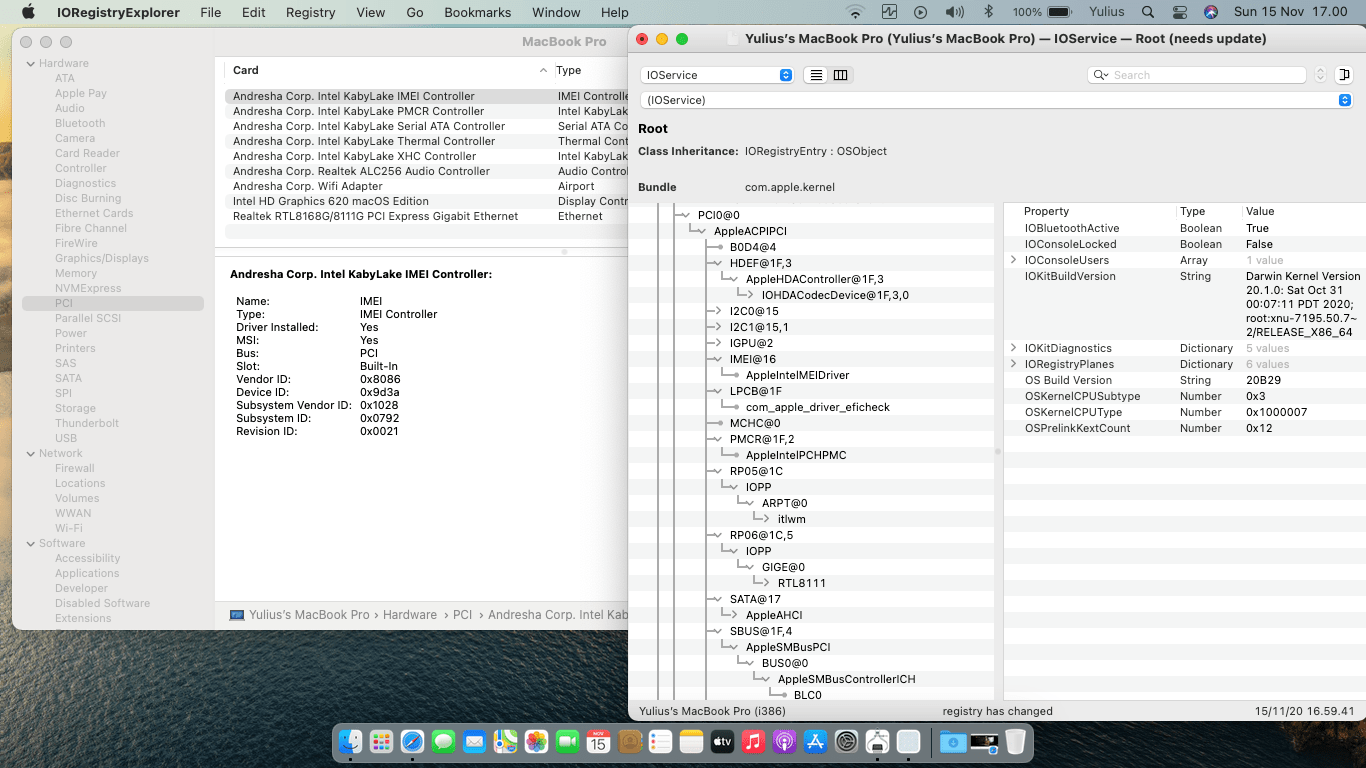Select Realtek RTL8168G/8111G PCI Express Gigabit Ethernet row
Viewport: 1366px width, 768px height.
point(427,216)
